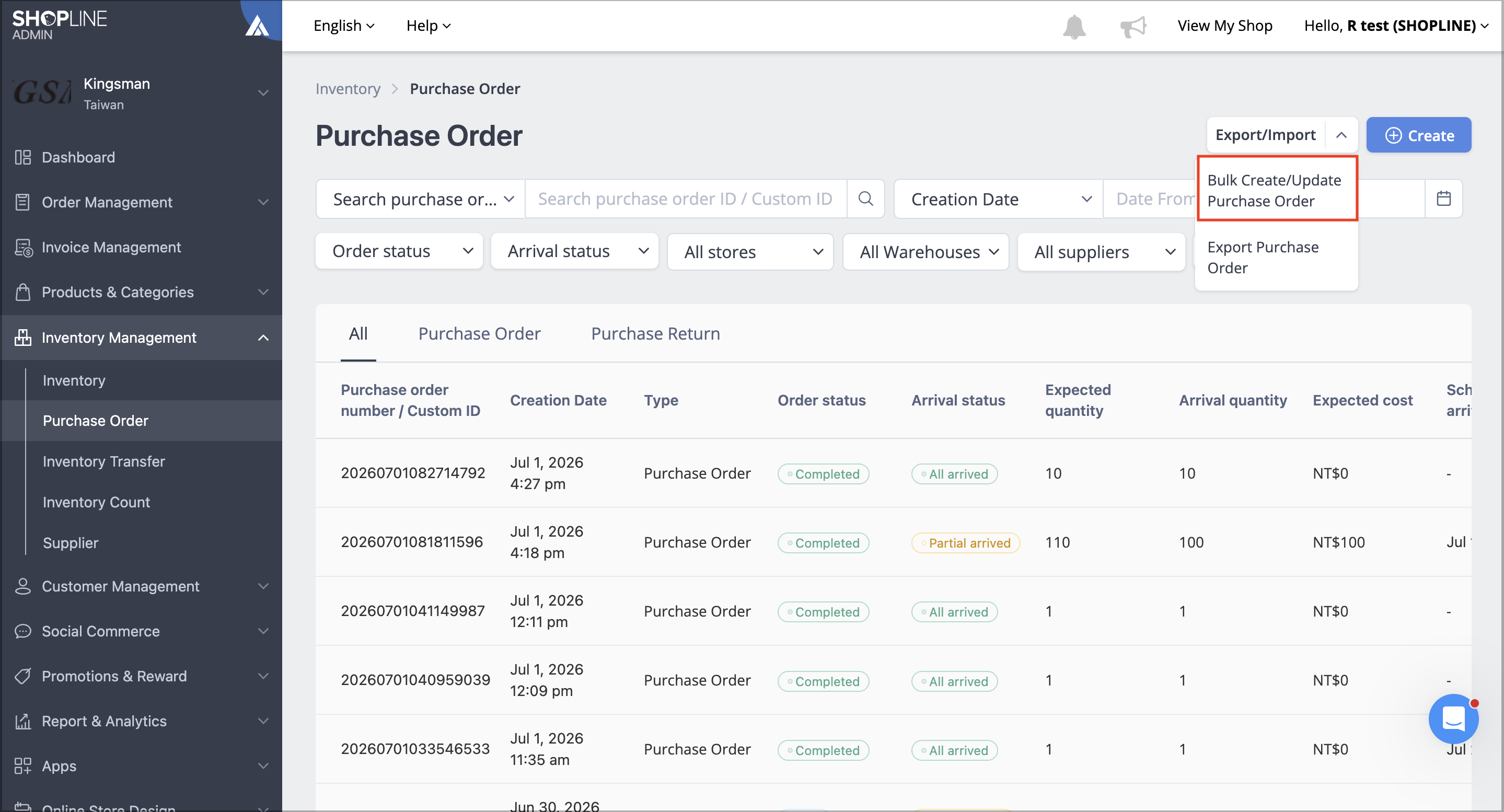Click the purchase order search field
This screenshot has width=1504, height=812.
pyautogui.click(x=686, y=199)
